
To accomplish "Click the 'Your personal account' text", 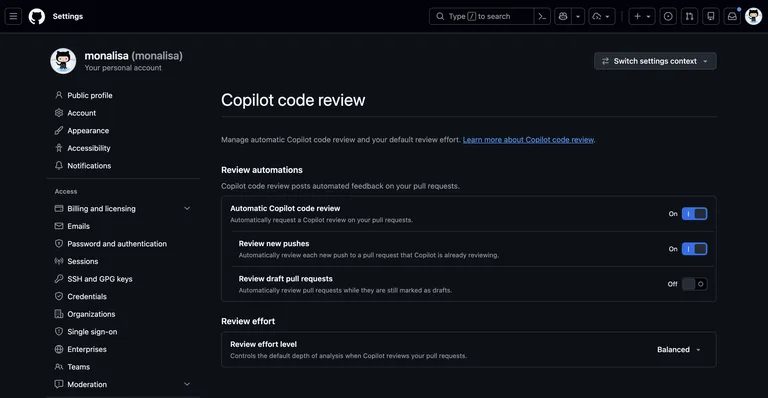I will coord(123,68).
